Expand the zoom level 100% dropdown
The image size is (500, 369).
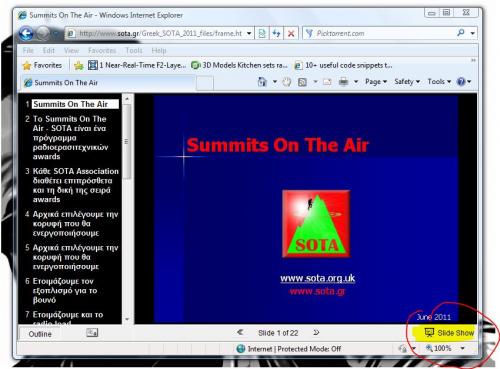463,348
